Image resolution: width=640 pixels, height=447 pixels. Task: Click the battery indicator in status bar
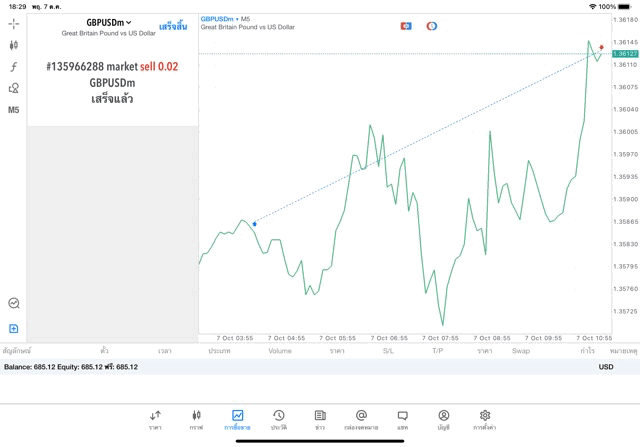pos(624,7)
